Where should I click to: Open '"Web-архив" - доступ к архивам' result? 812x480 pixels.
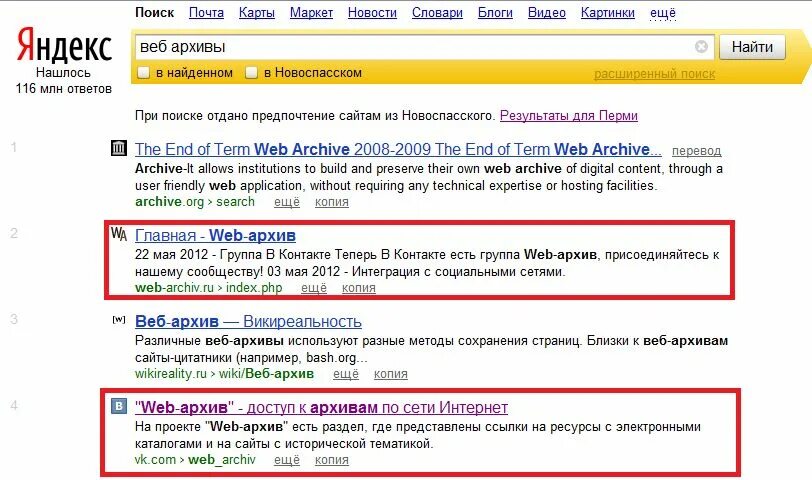pos(321,408)
